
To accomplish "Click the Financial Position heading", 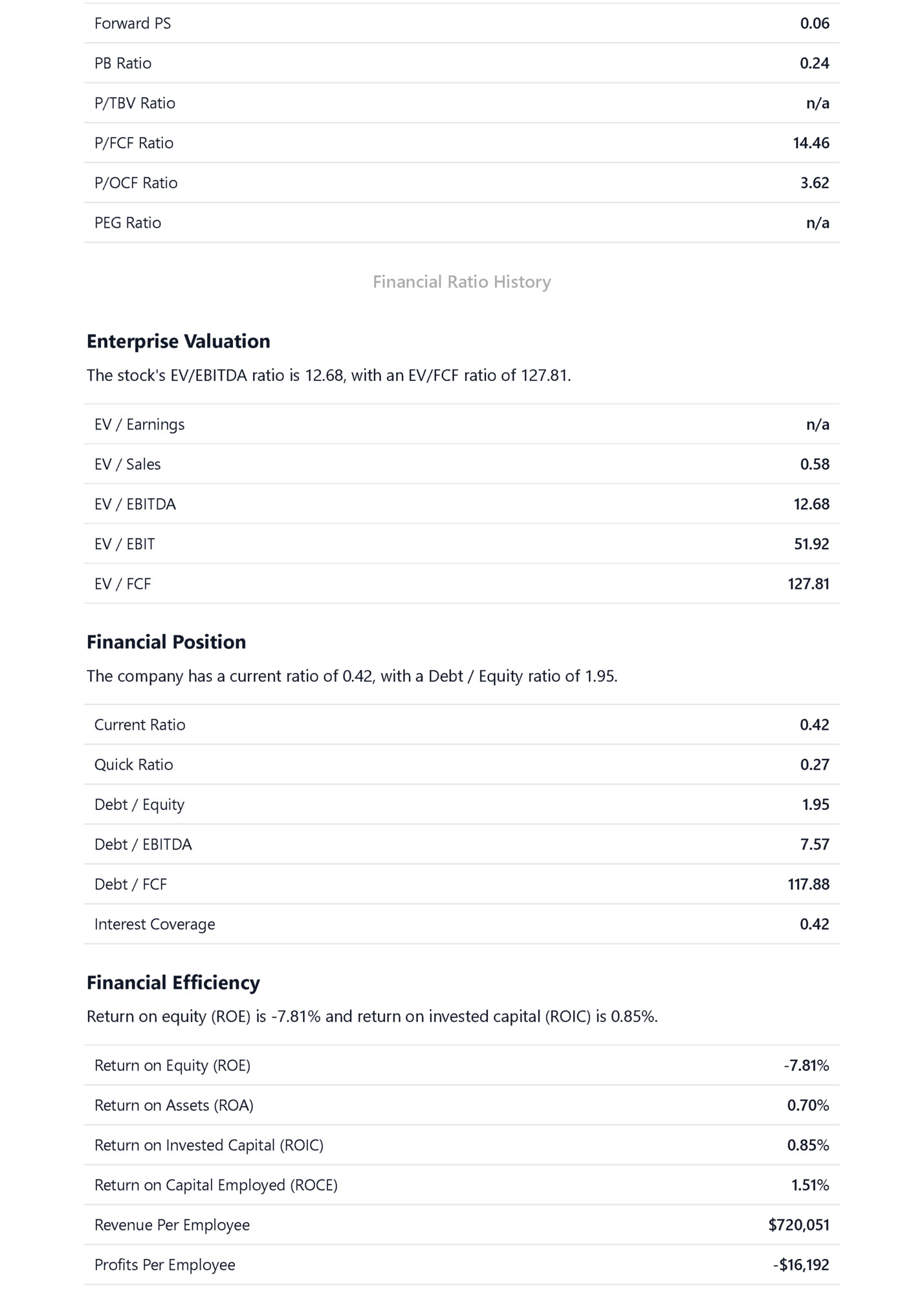I will 166,642.
